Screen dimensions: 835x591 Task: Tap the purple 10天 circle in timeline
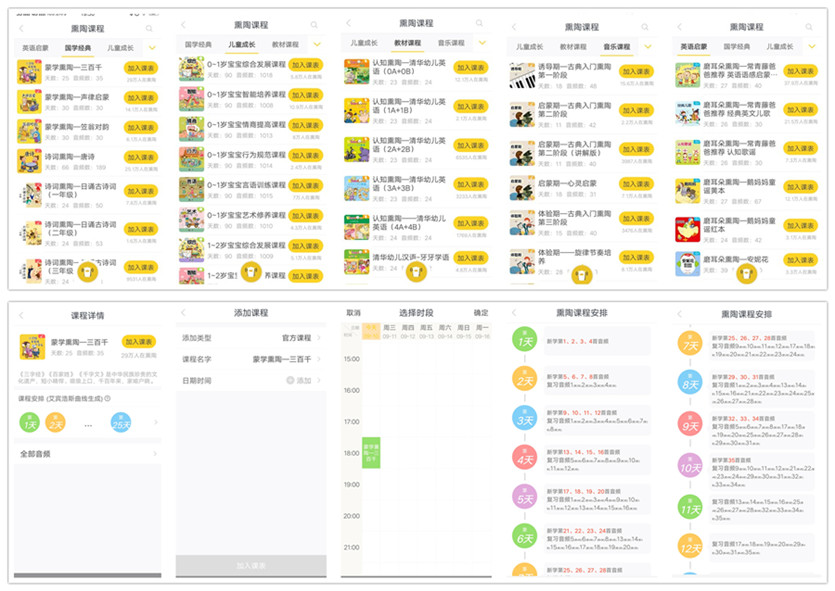[689, 467]
